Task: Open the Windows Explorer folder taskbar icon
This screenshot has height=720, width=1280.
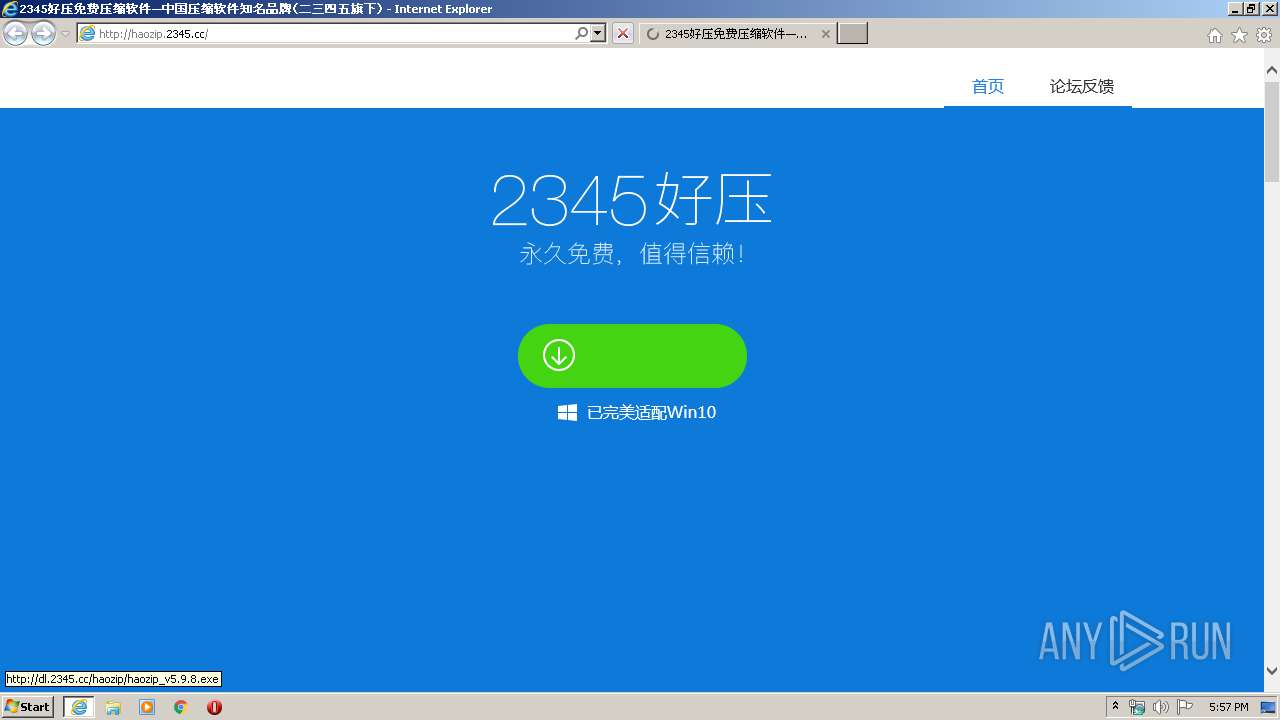Action: tap(113, 707)
